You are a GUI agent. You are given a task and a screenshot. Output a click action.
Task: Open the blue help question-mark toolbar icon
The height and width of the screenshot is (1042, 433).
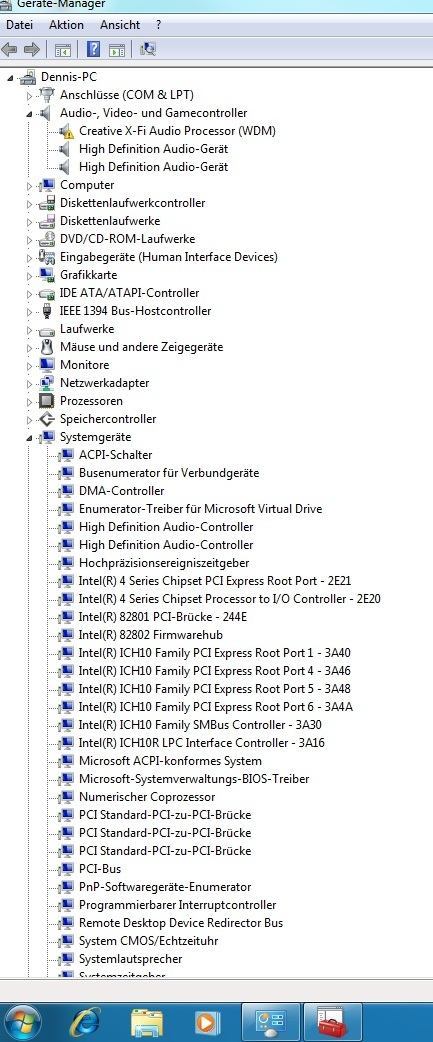[94, 49]
